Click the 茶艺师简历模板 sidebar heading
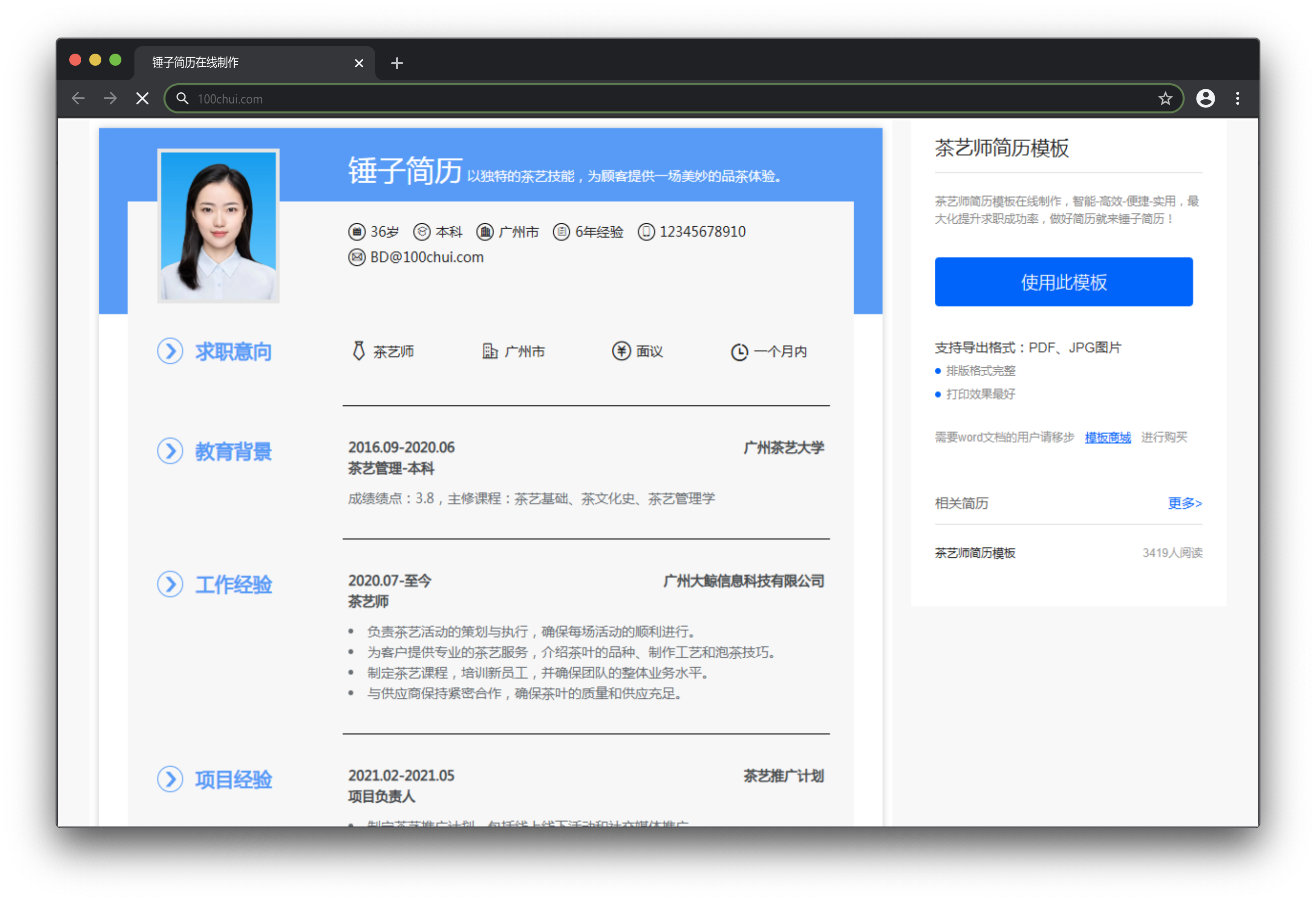Image resolution: width=1316 pixels, height=902 pixels. pyautogui.click(x=1001, y=148)
